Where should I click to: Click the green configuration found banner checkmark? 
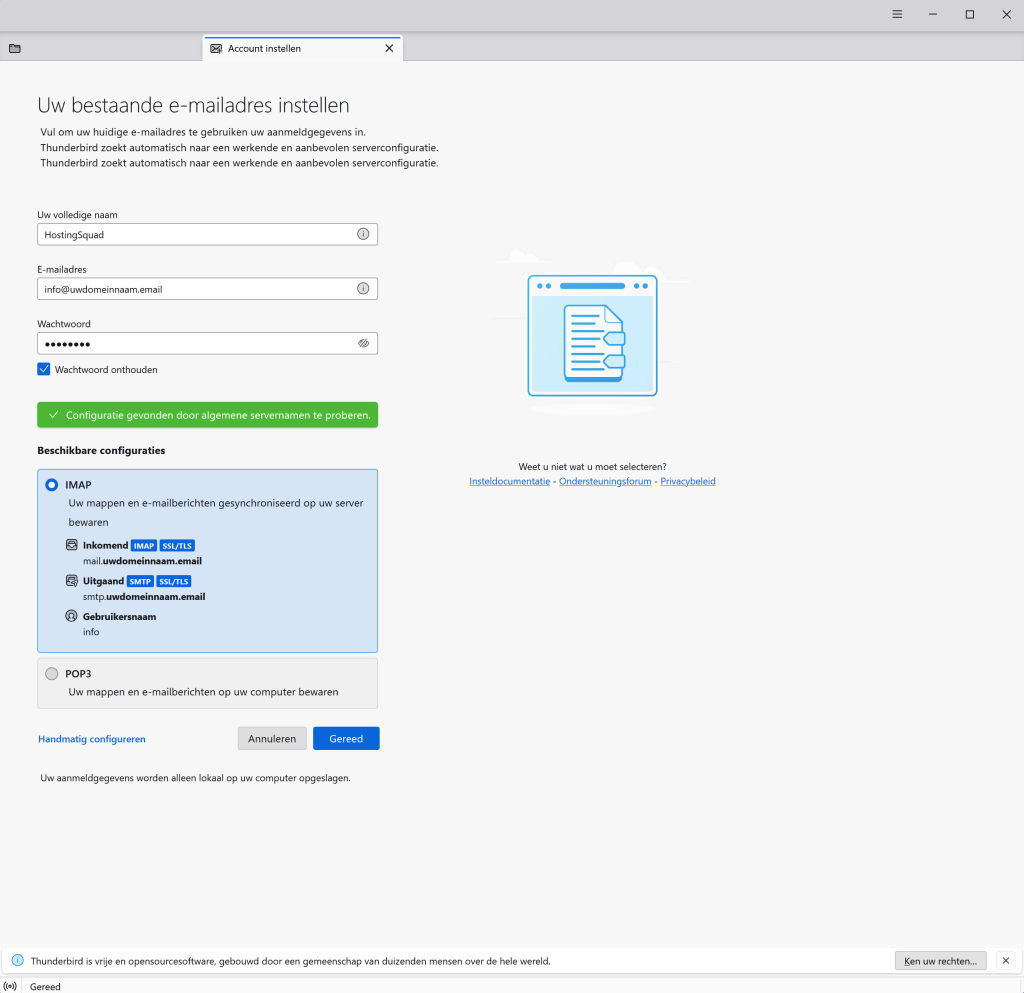pyautogui.click(x=54, y=415)
